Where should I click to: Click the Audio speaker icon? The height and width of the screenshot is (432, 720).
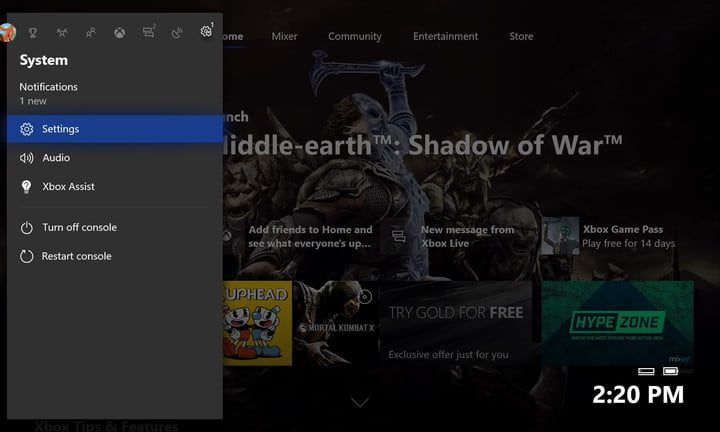[x=26, y=158]
